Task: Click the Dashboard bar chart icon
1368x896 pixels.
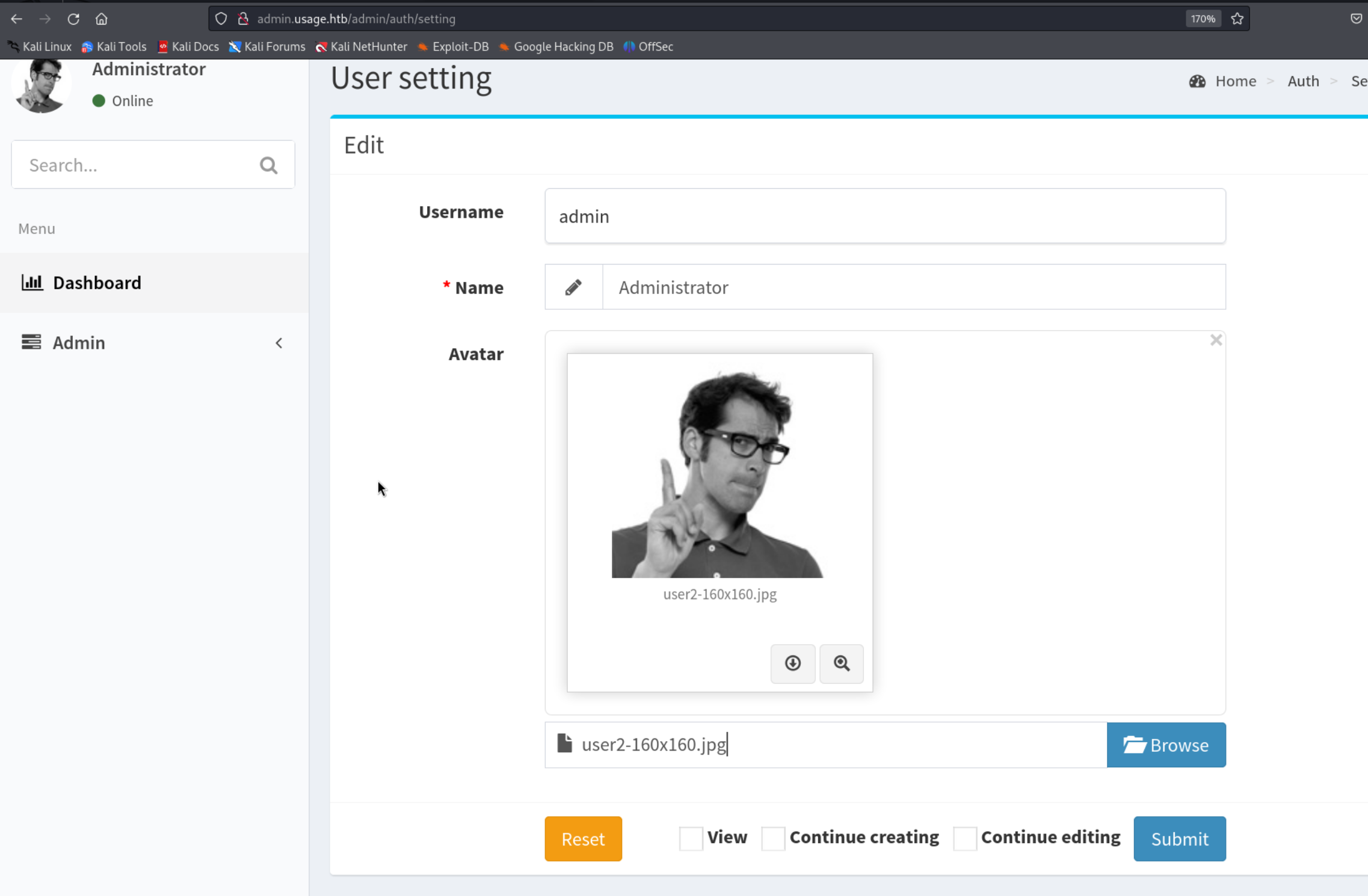Action: (x=32, y=282)
